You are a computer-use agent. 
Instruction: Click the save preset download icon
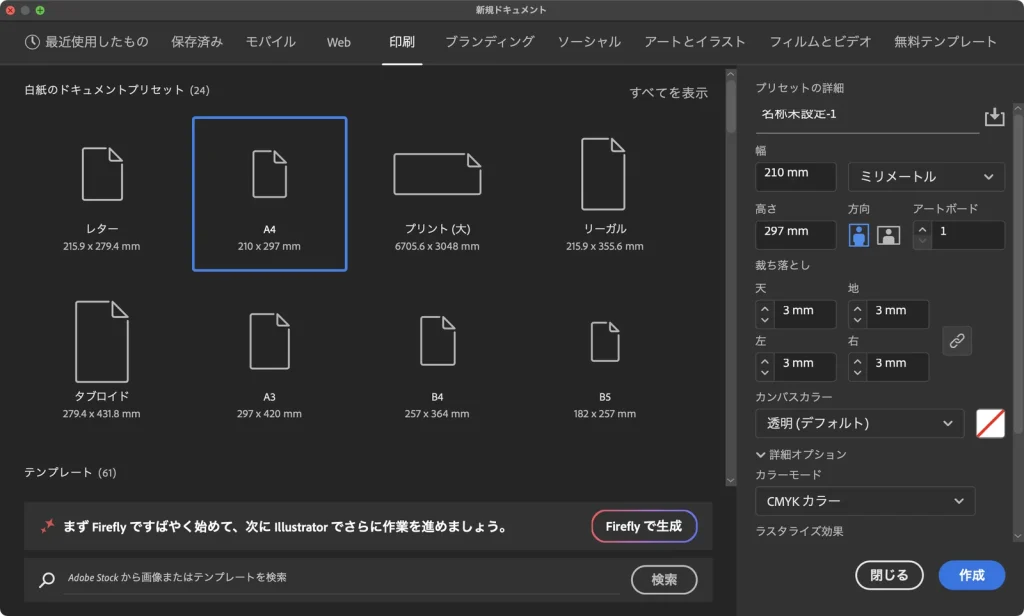pos(994,117)
